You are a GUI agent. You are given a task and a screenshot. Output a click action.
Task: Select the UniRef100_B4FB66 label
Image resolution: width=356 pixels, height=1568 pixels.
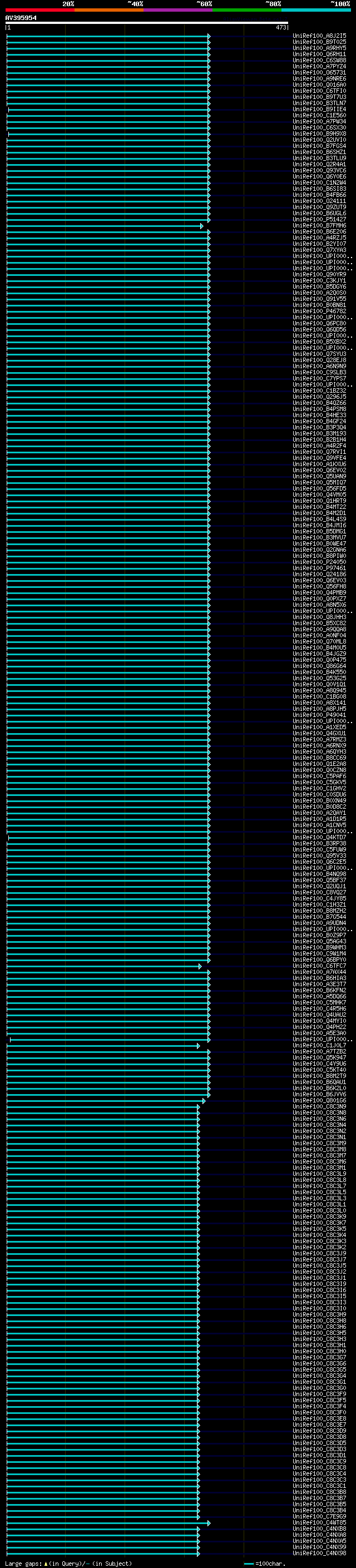(319, 195)
